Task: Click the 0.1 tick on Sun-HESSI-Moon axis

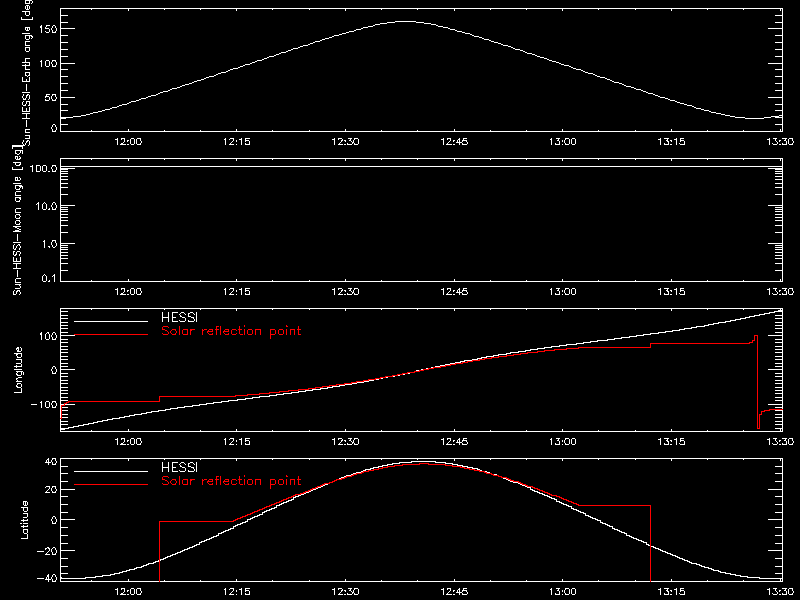Action: pyautogui.click(x=49, y=278)
